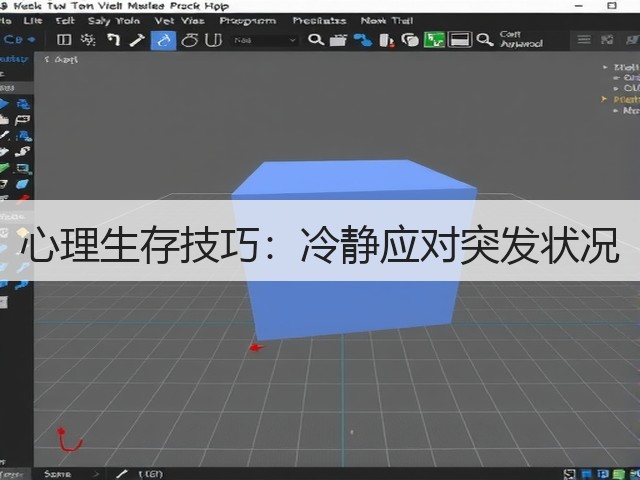Click the sparkle particles icon in toolbar
The image size is (640, 480).
point(88,40)
